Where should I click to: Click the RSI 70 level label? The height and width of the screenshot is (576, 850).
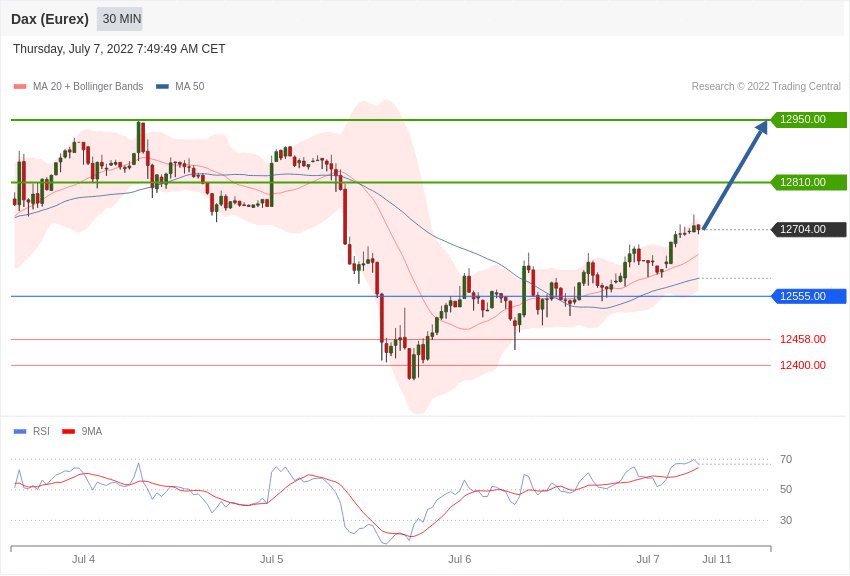786,459
